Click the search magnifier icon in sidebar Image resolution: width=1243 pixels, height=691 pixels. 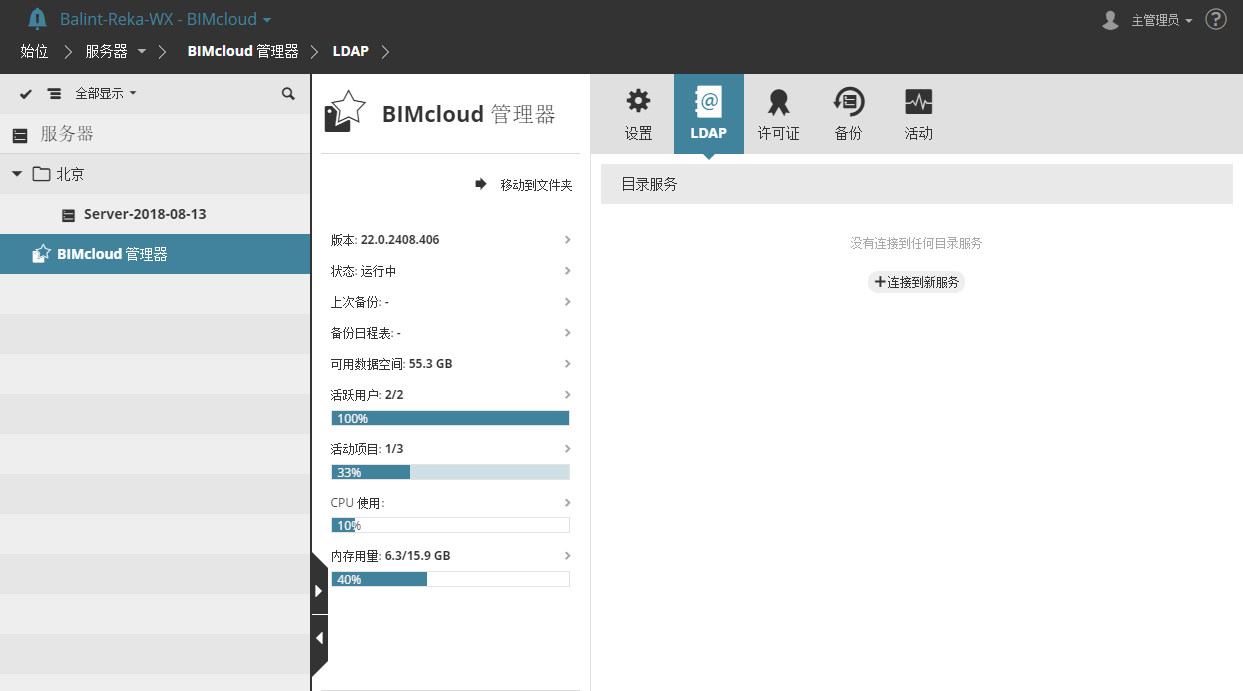[288, 94]
